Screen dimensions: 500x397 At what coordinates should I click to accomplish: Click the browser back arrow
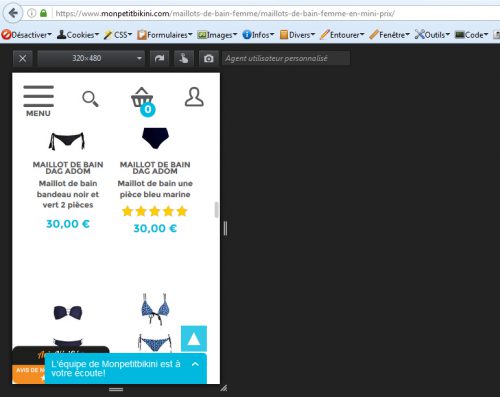(13, 13)
